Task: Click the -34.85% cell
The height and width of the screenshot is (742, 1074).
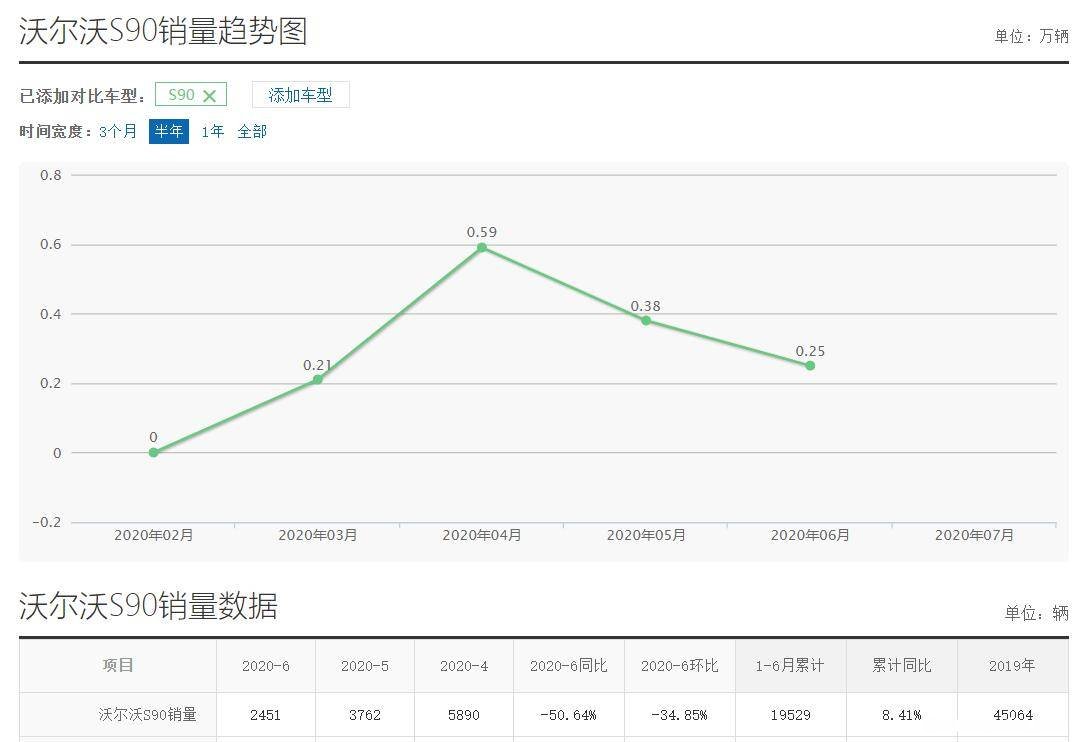Action: 679,715
